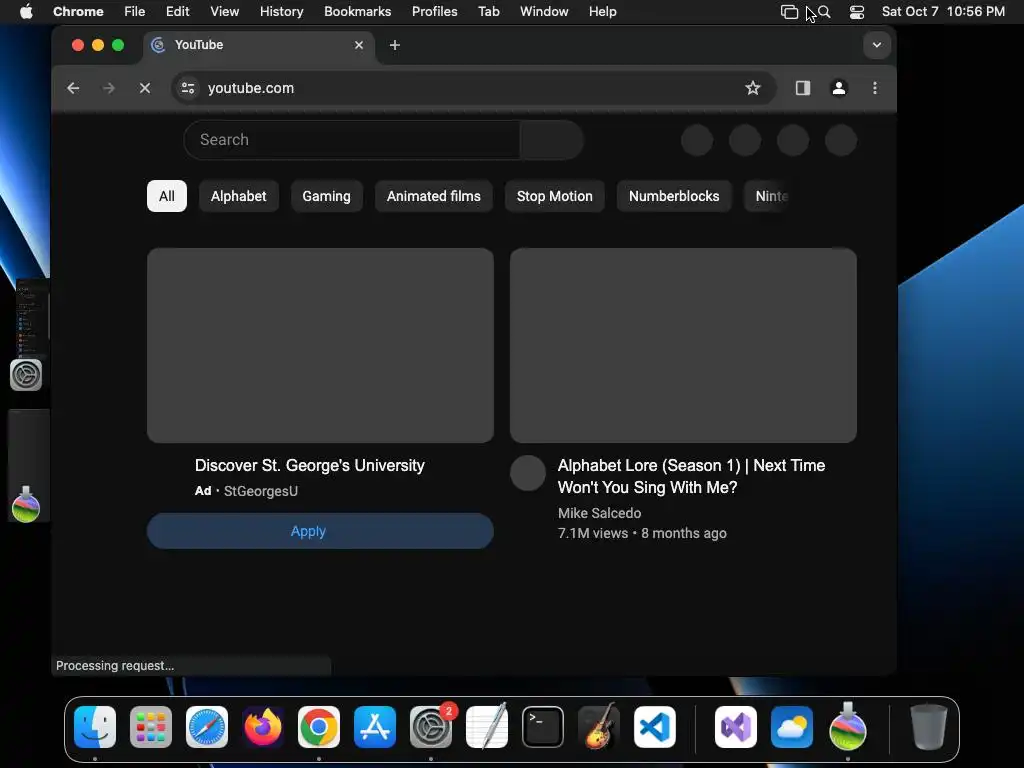Launch GarageBand from the Dock
The height and width of the screenshot is (768, 1024).
599,727
